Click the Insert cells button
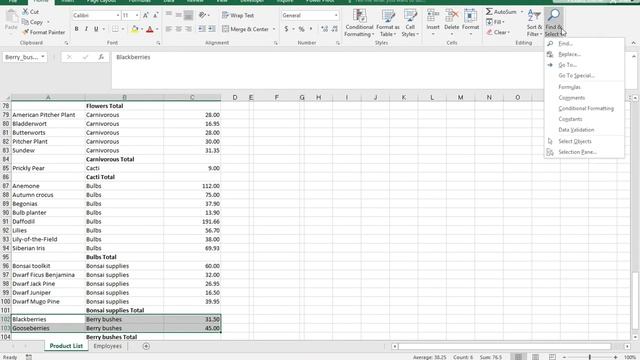Viewport: 640px width, 360px height. 433,21
